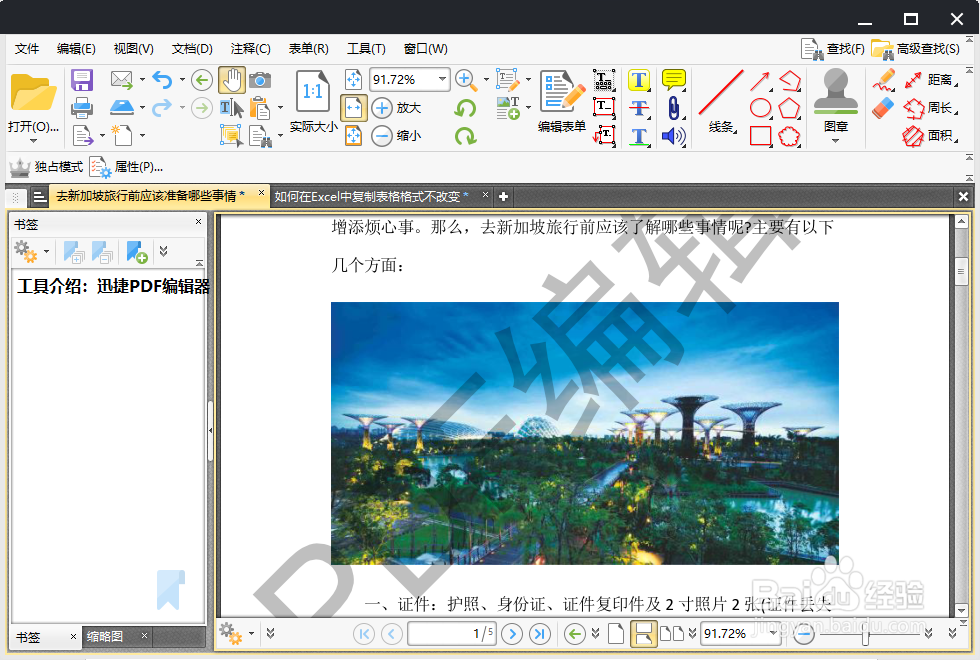Select the Cloud shape tool
Screen dimensions: 980x660
point(789,136)
